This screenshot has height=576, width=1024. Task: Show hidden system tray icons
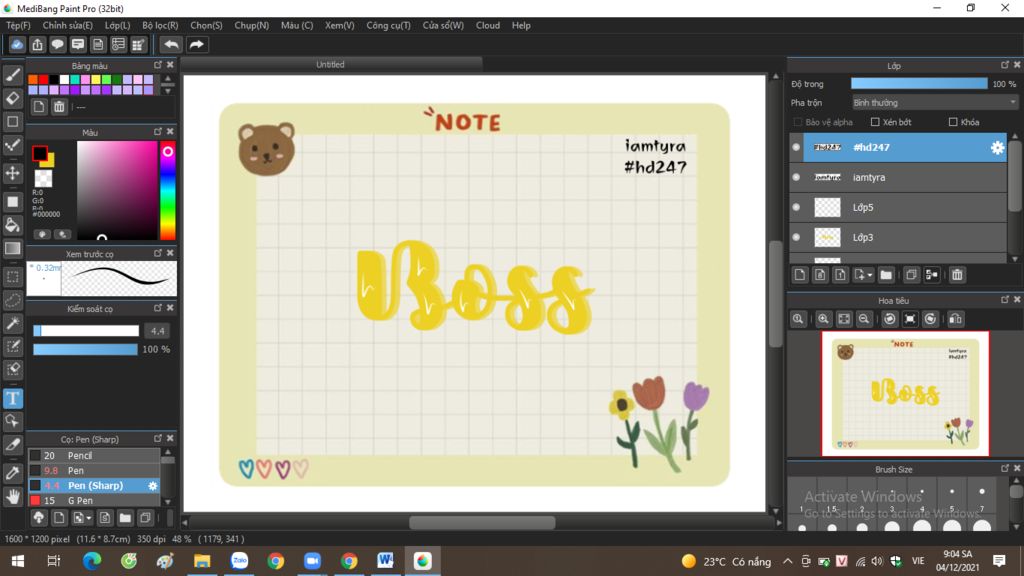[788, 561]
